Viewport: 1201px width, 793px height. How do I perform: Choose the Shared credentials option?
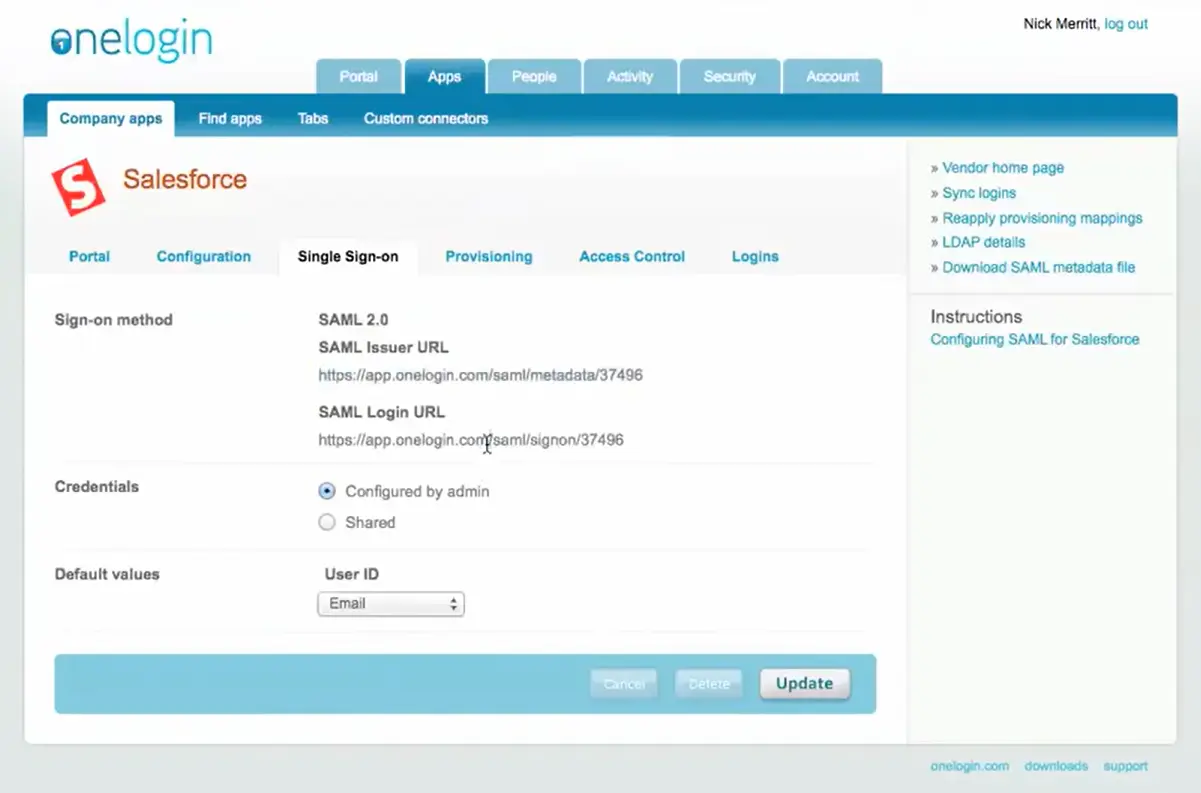pos(326,522)
